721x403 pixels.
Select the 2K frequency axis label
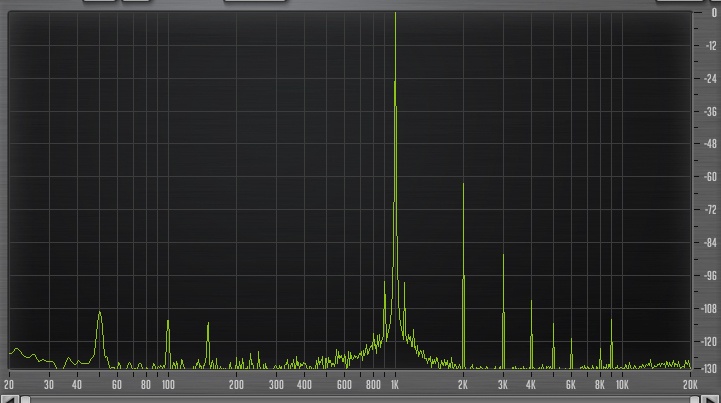pyautogui.click(x=464, y=384)
